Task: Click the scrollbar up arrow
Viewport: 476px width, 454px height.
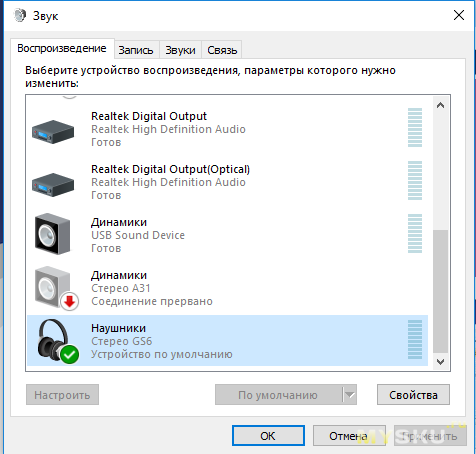Action: point(440,105)
